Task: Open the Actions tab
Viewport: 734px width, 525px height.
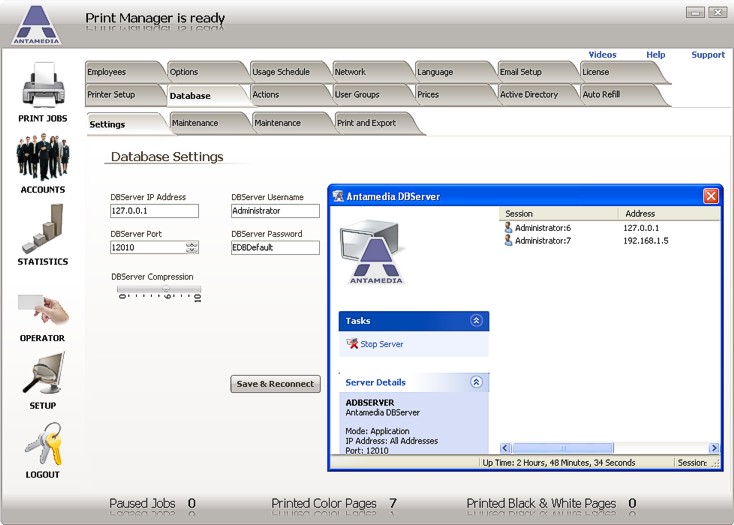Action: pos(290,95)
